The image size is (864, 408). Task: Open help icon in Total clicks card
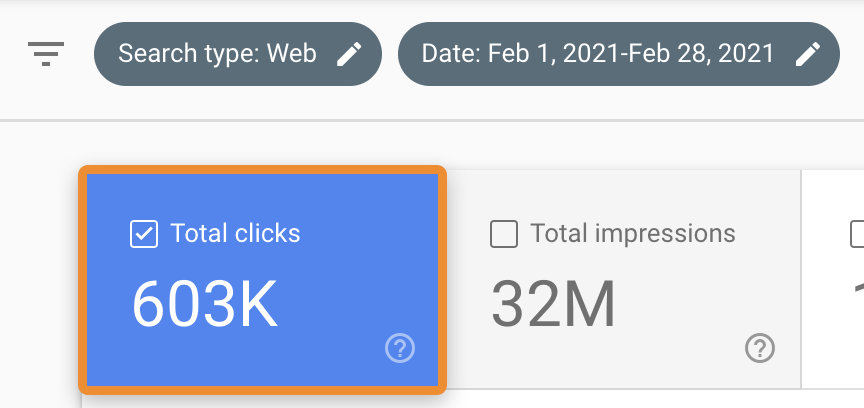pos(400,348)
